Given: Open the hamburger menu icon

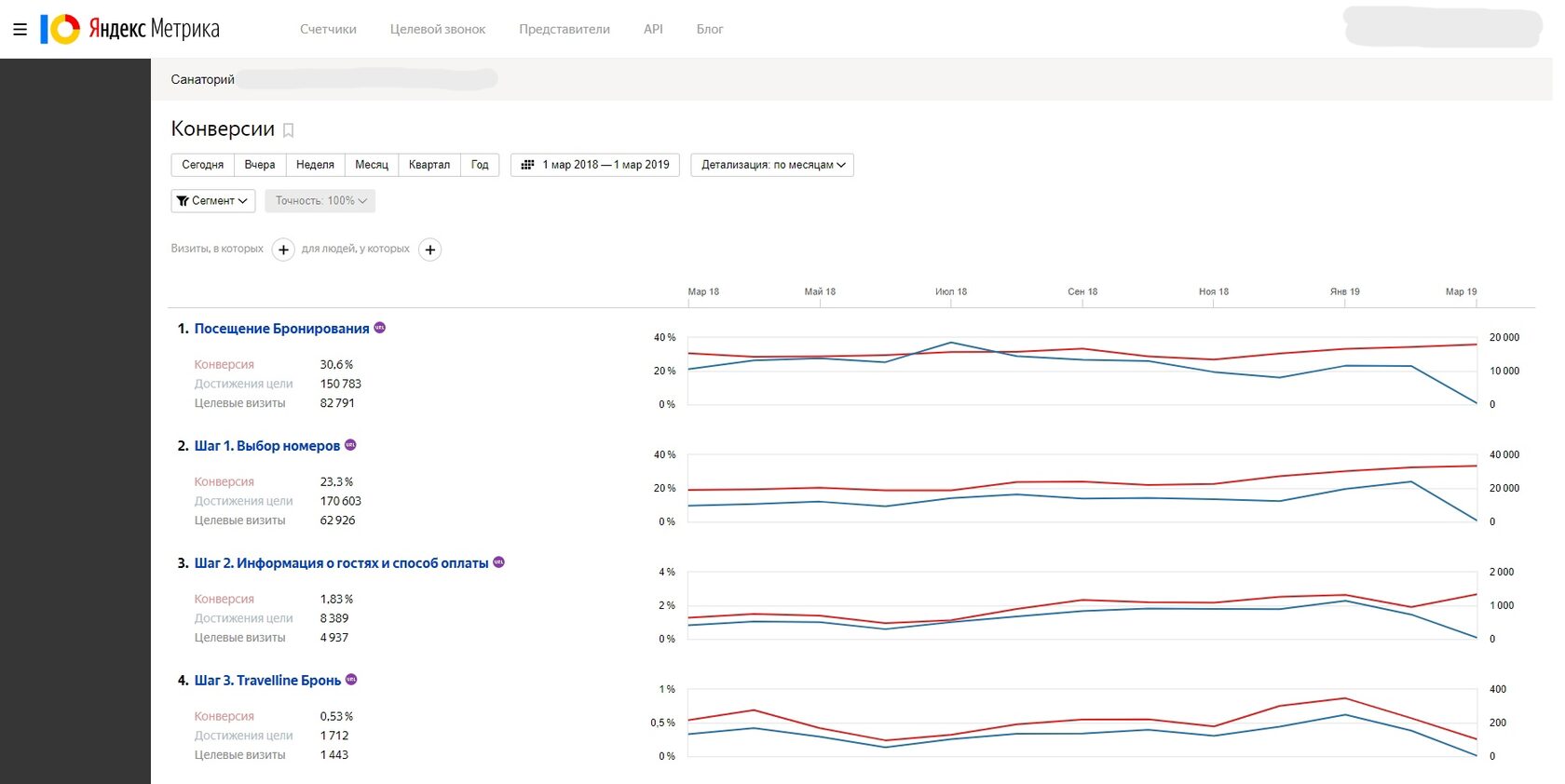Looking at the screenshot, I should coord(20,30).
